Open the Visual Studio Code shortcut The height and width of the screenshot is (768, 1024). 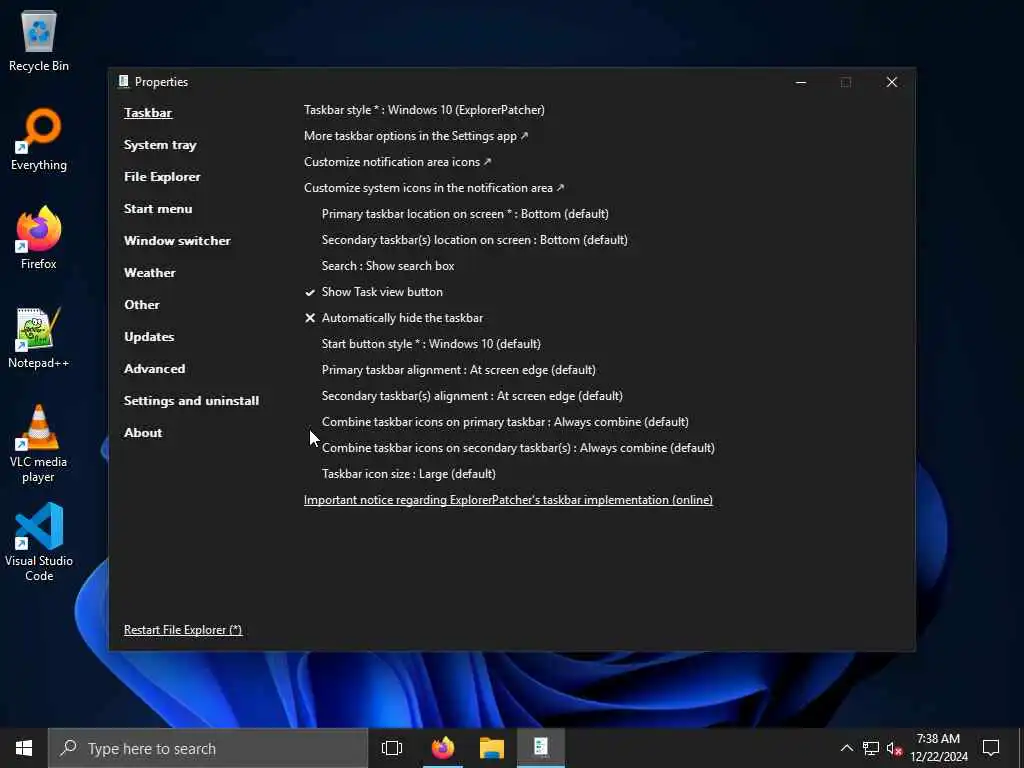(39, 542)
